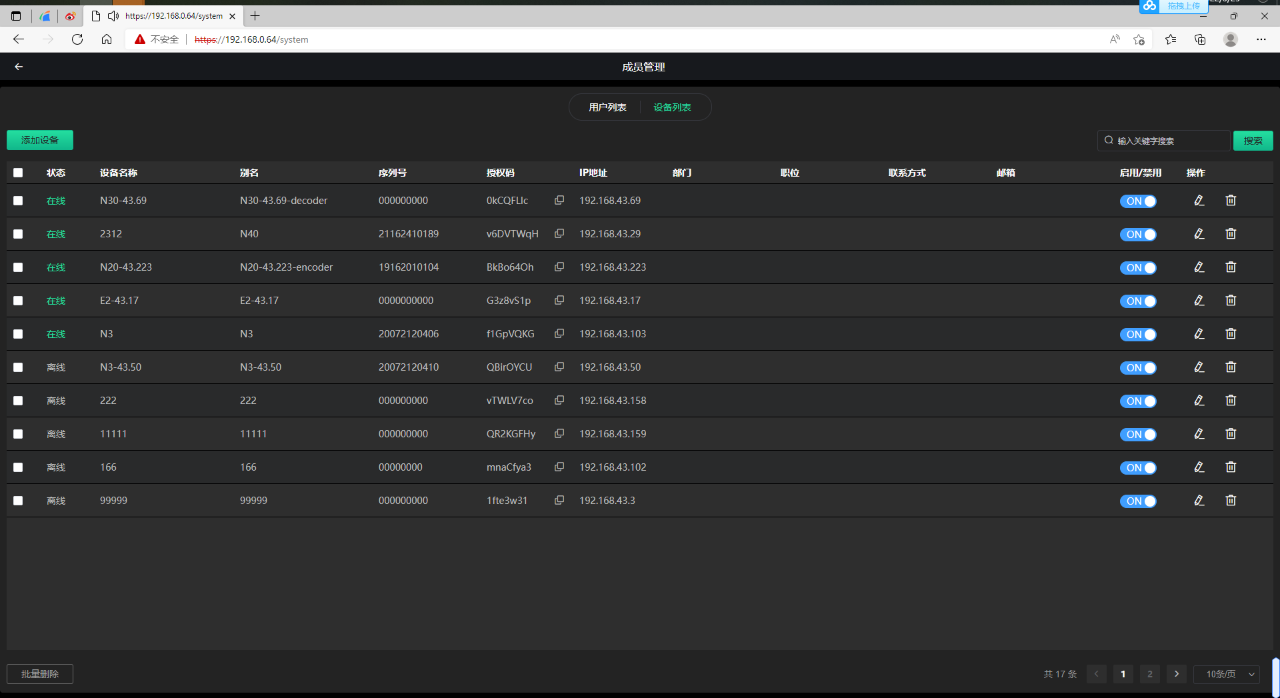Screen dimensions: 1280x698
Task: Edit the E2-43.17 device
Action: click(x=1199, y=300)
